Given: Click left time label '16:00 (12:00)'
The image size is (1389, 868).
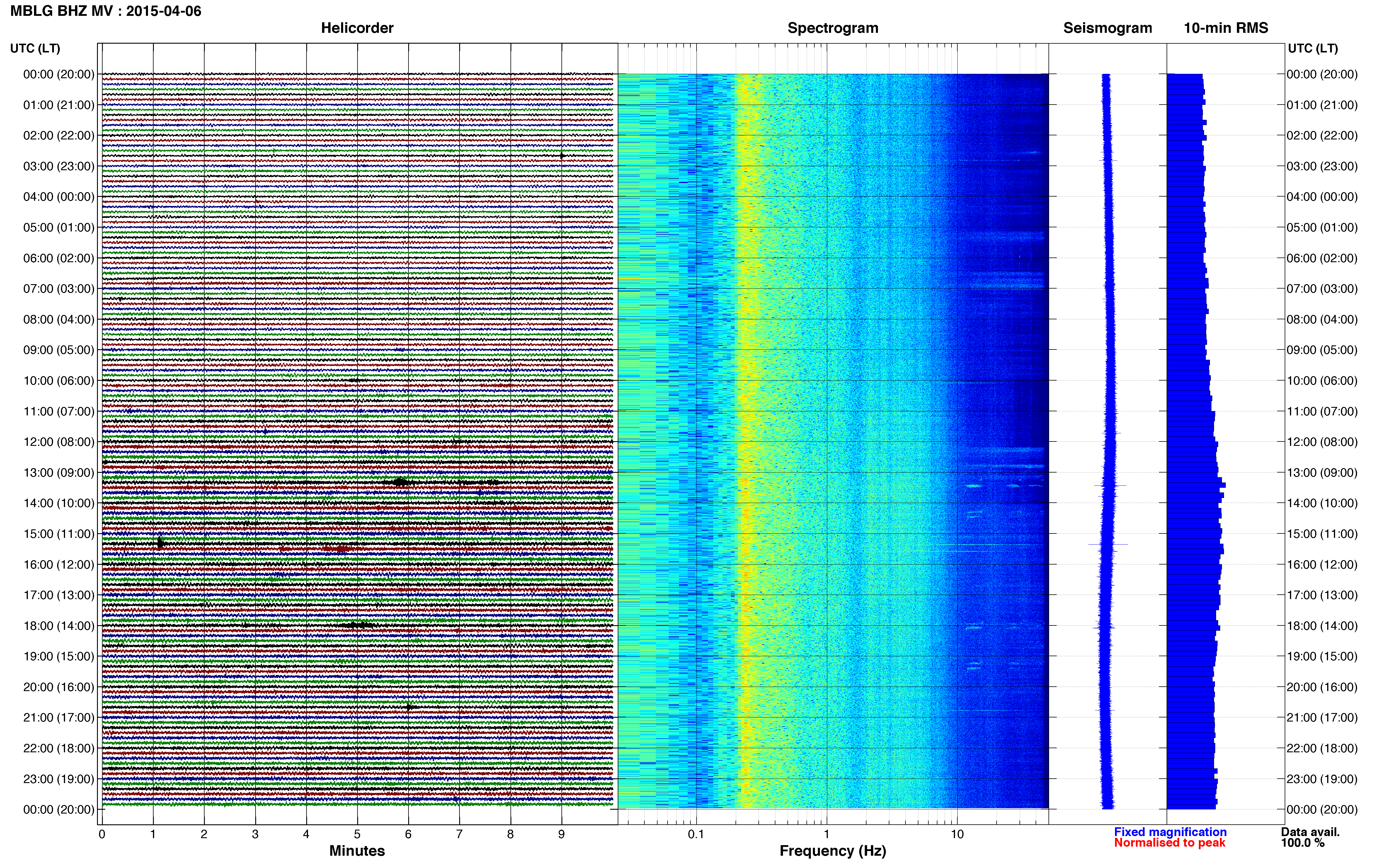Looking at the screenshot, I should point(59,565).
